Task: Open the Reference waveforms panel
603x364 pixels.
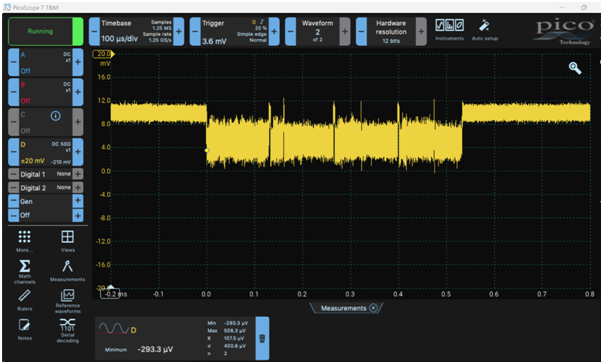Action: click(x=67, y=295)
